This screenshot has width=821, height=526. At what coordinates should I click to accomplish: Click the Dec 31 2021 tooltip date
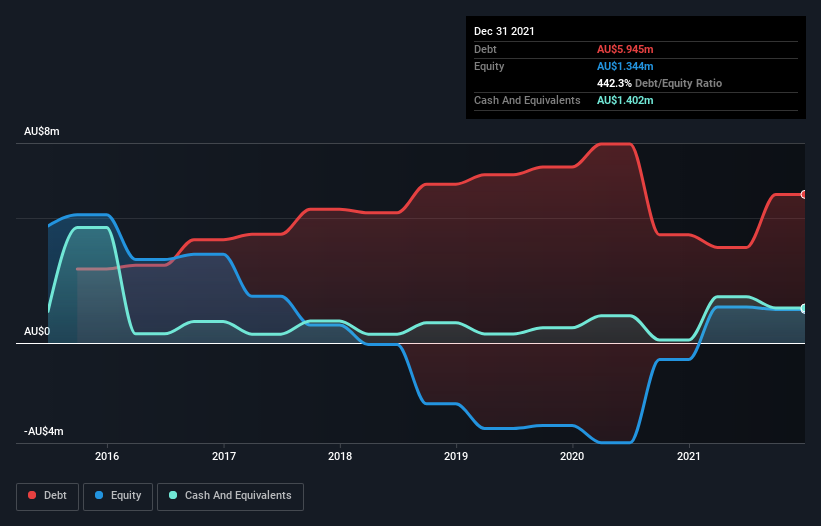click(x=504, y=31)
